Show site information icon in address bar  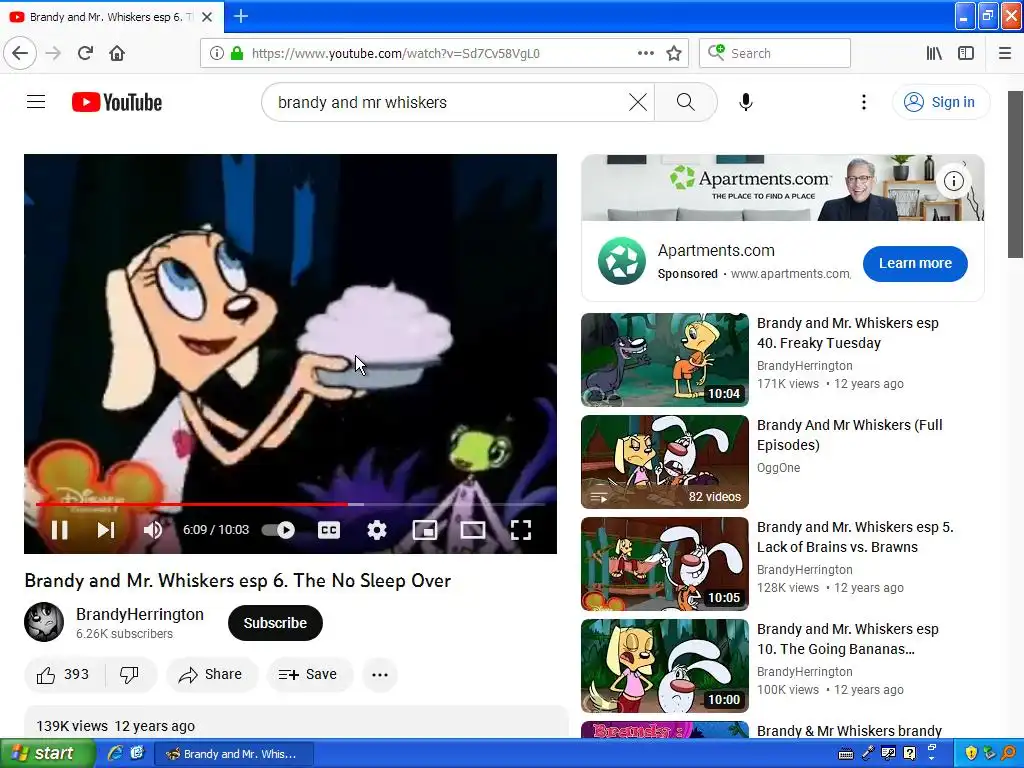217,53
